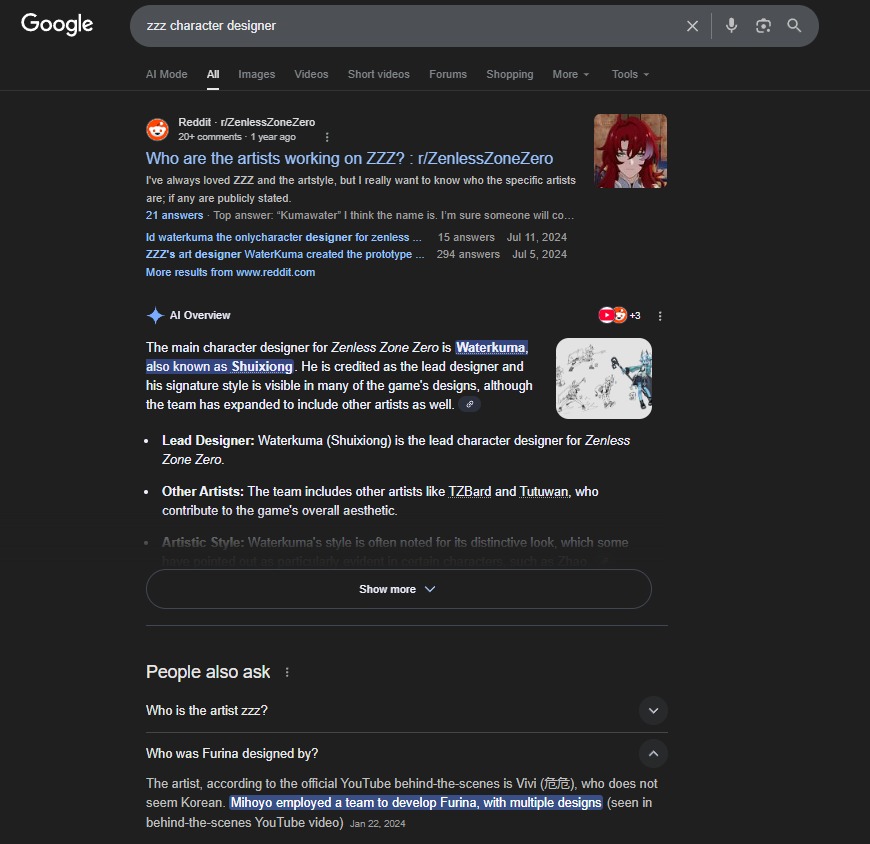Open 'Id waterkuma the onlycharacter designer' link

284,237
